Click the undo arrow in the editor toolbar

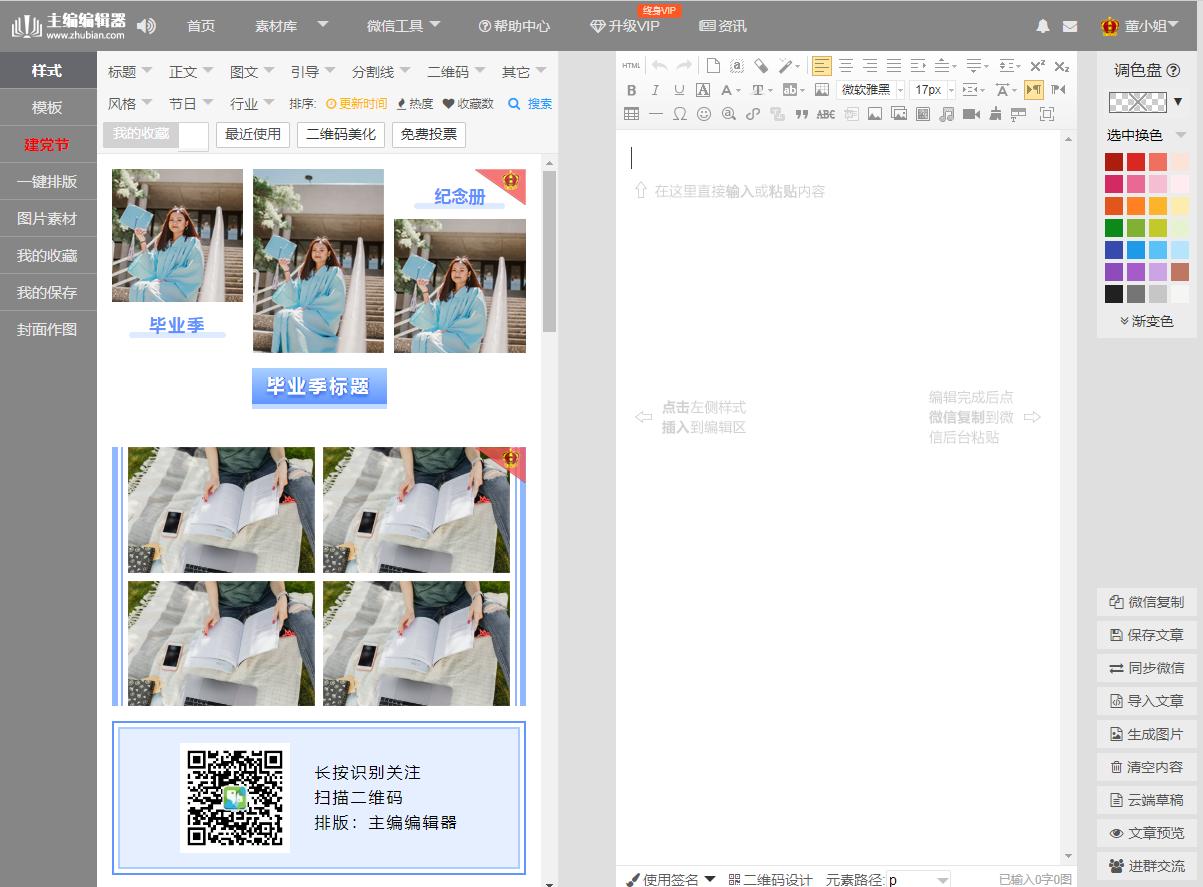(658, 65)
